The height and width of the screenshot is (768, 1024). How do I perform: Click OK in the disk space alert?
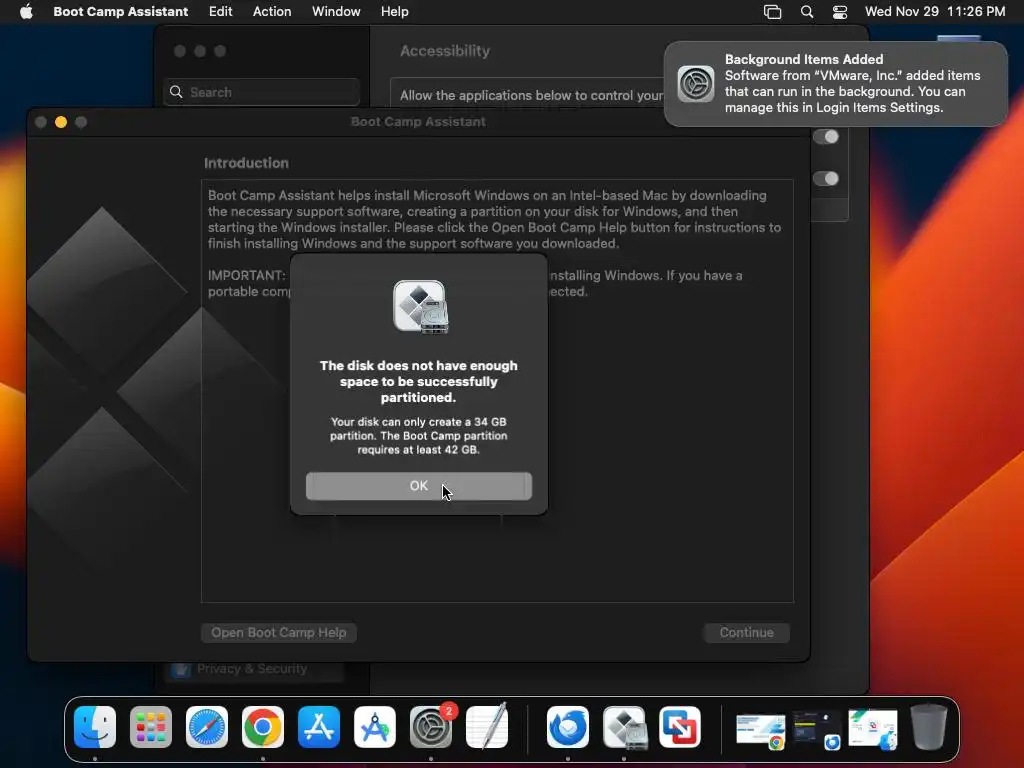point(419,486)
